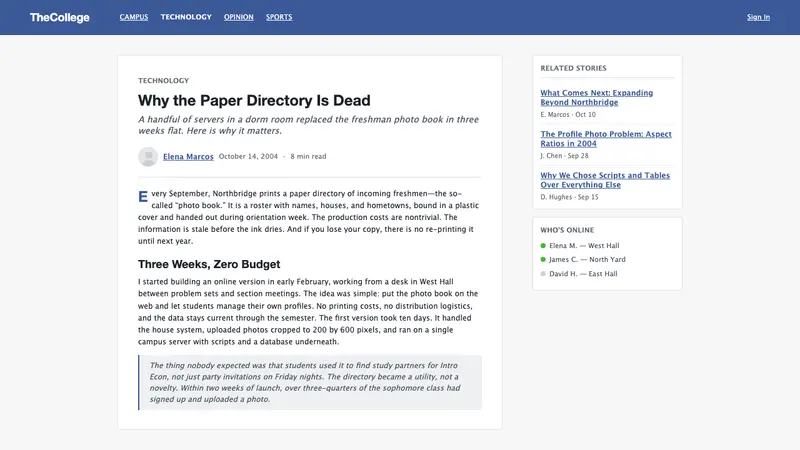
Task: Click the italic pull quote about study partners
Action: click(x=310, y=382)
